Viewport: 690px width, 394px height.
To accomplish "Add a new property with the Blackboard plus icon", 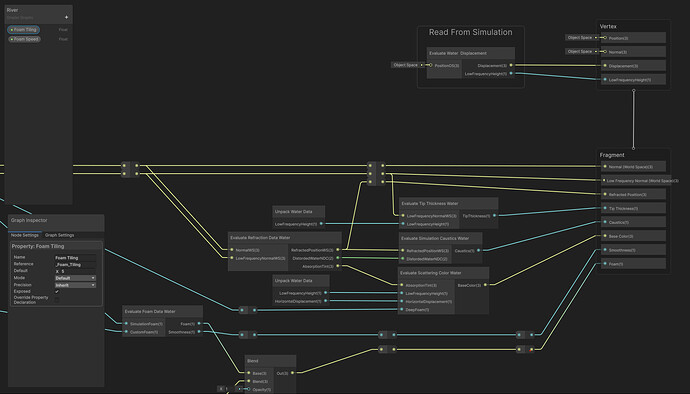I will tap(66, 17).
